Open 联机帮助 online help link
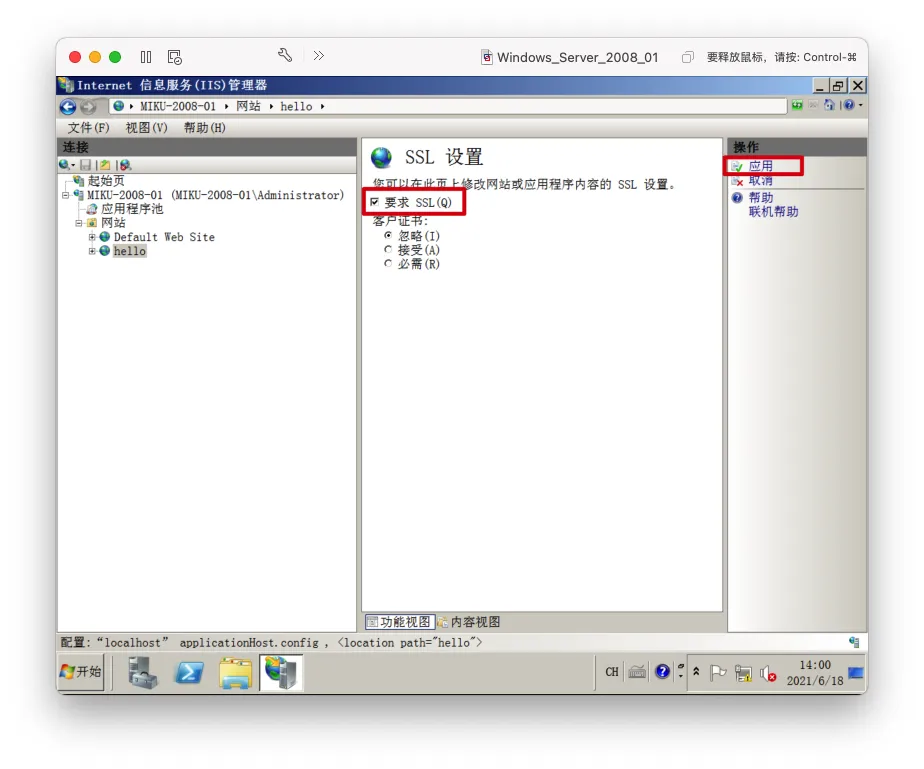 click(x=773, y=212)
